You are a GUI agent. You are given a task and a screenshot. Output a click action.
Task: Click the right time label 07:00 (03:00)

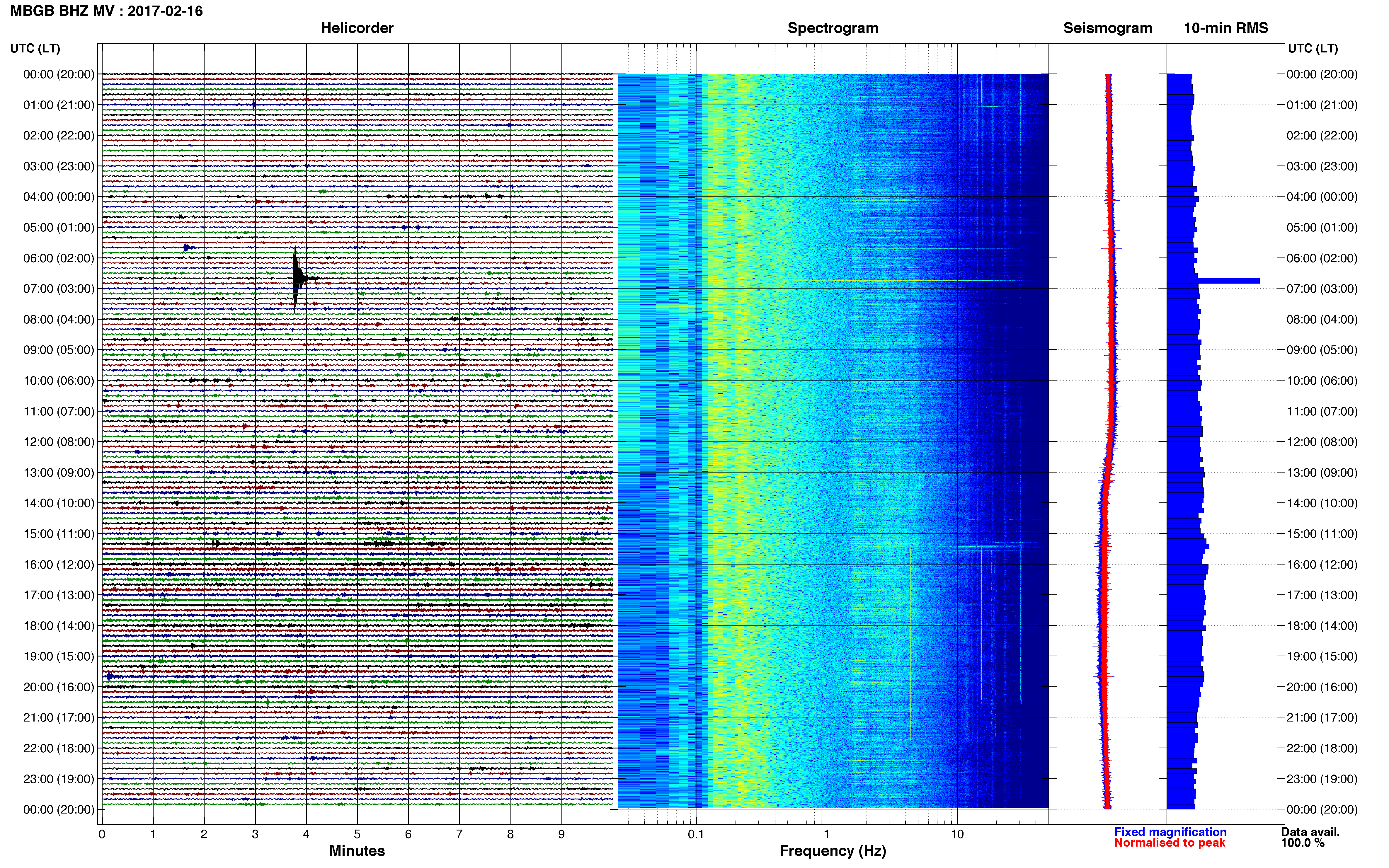click(1322, 289)
